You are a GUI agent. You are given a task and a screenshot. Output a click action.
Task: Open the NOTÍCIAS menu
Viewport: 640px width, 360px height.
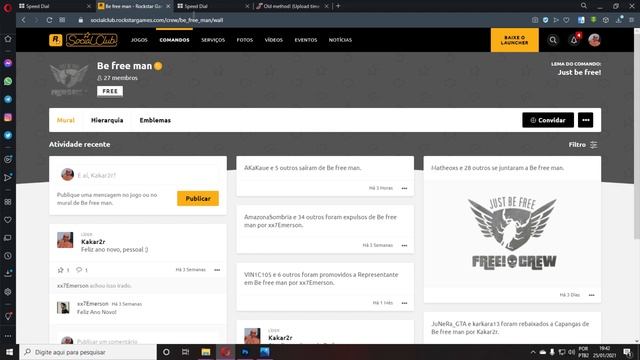(x=340, y=40)
